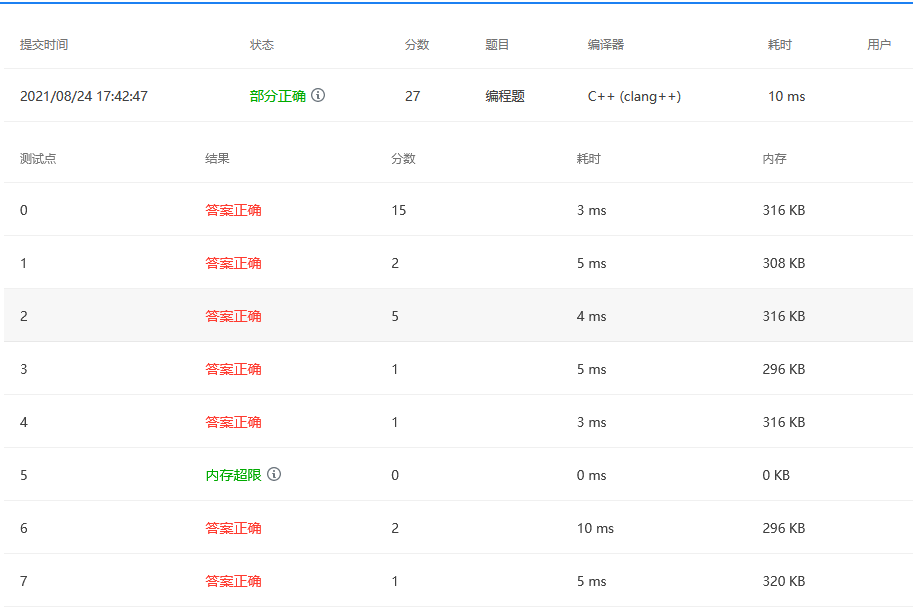The width and height of the screenshot is (913, 610).
Task: Click 4 ms time of test point 2
Action: click(x=592, y=316)
